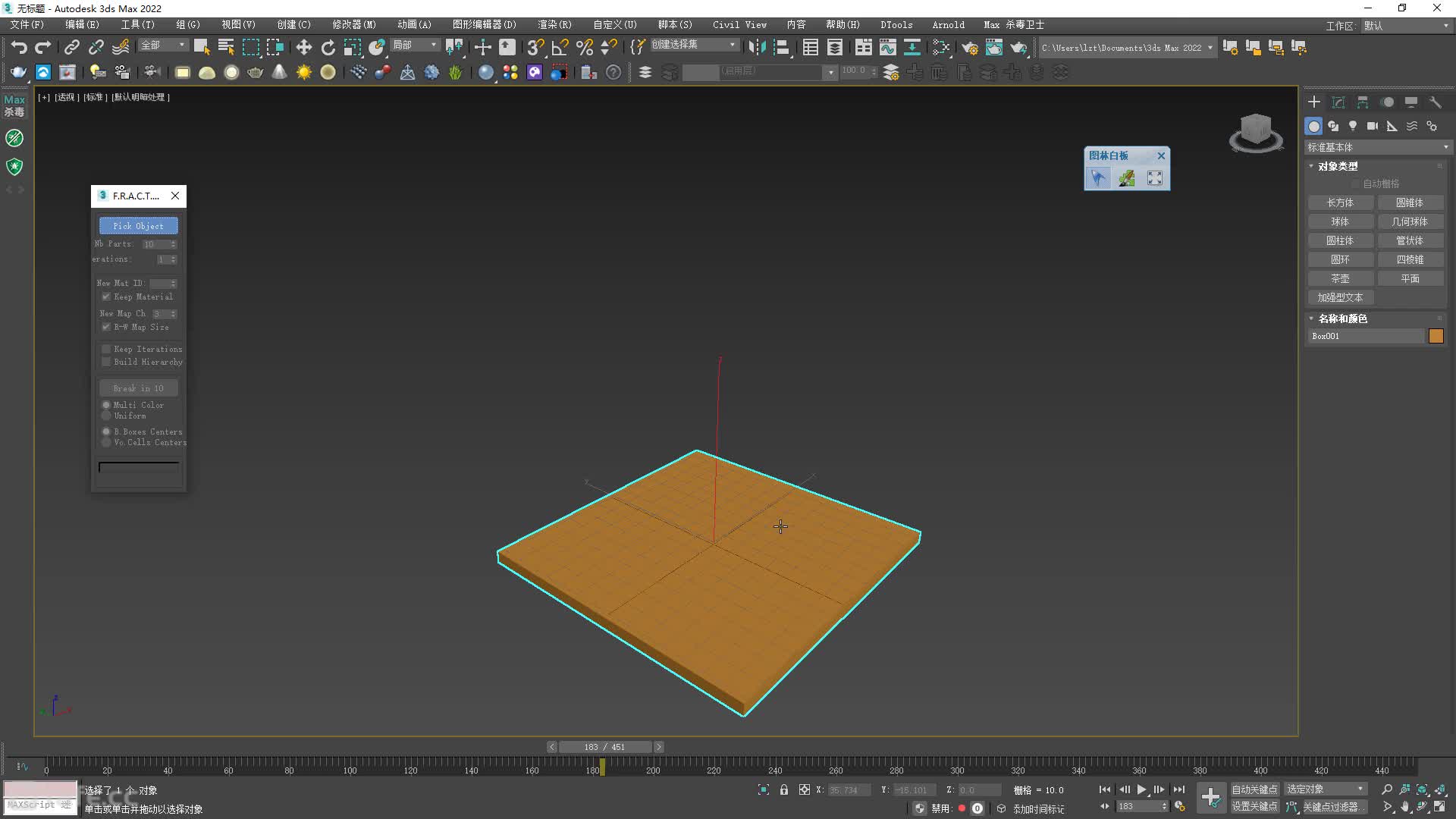Open the 选定对象 key filter dropdown
Screen dimensions: 1456x819
click(x=1325, y=789)
